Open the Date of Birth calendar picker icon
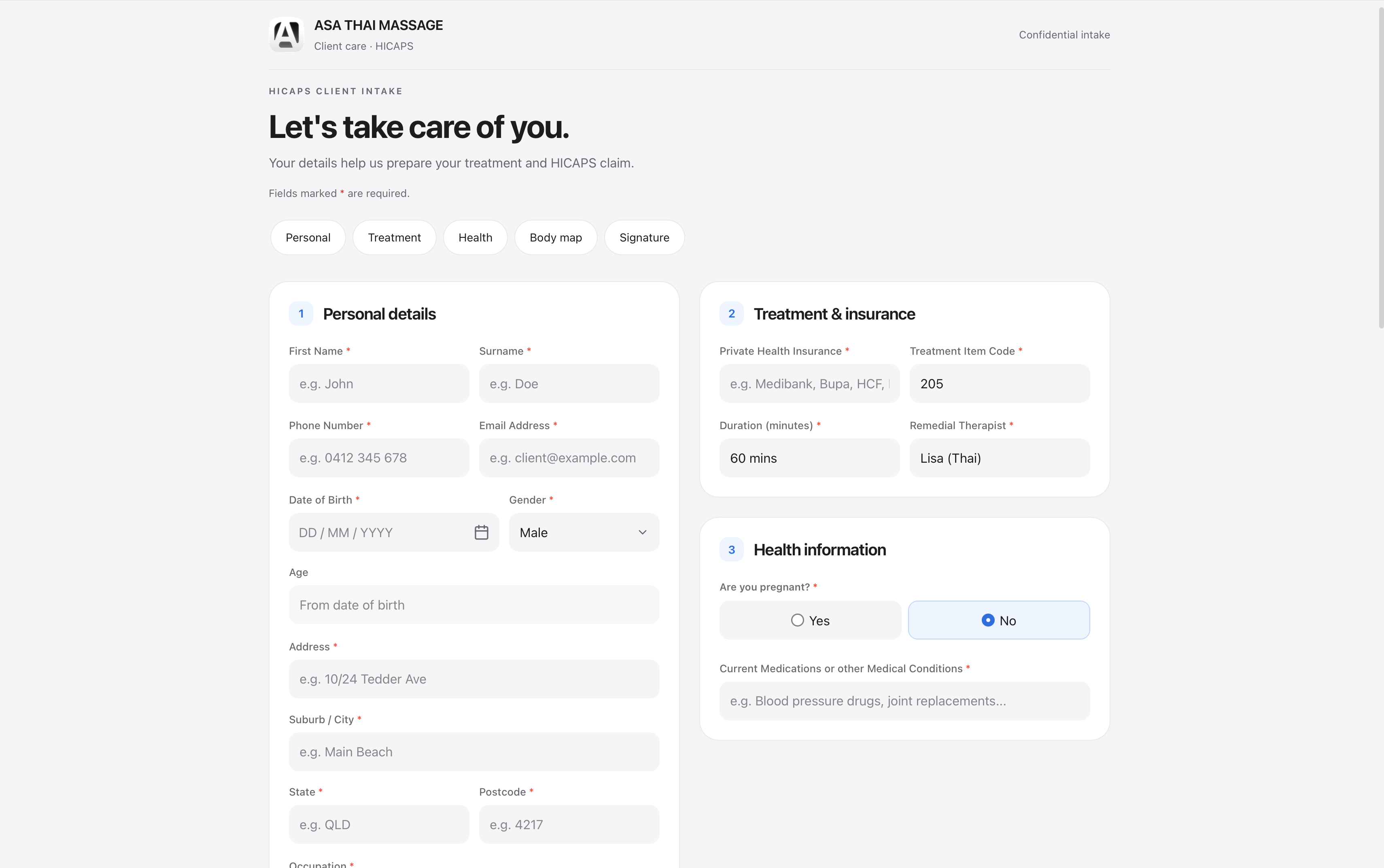The image size is (1384, 868). [x=481, y=532]
